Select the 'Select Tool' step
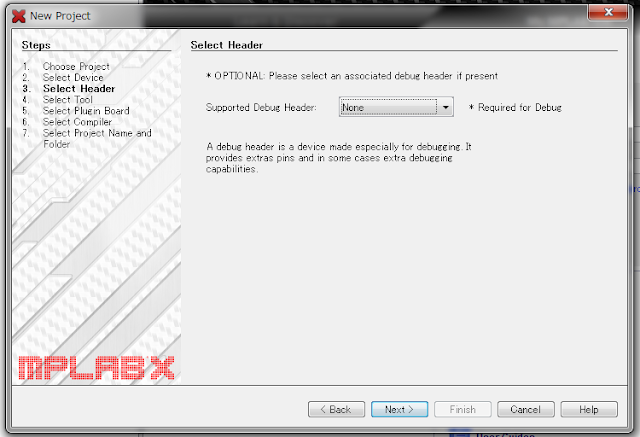Screen dimensions: 640x437 pyautogui.click(x=68, y=100)
